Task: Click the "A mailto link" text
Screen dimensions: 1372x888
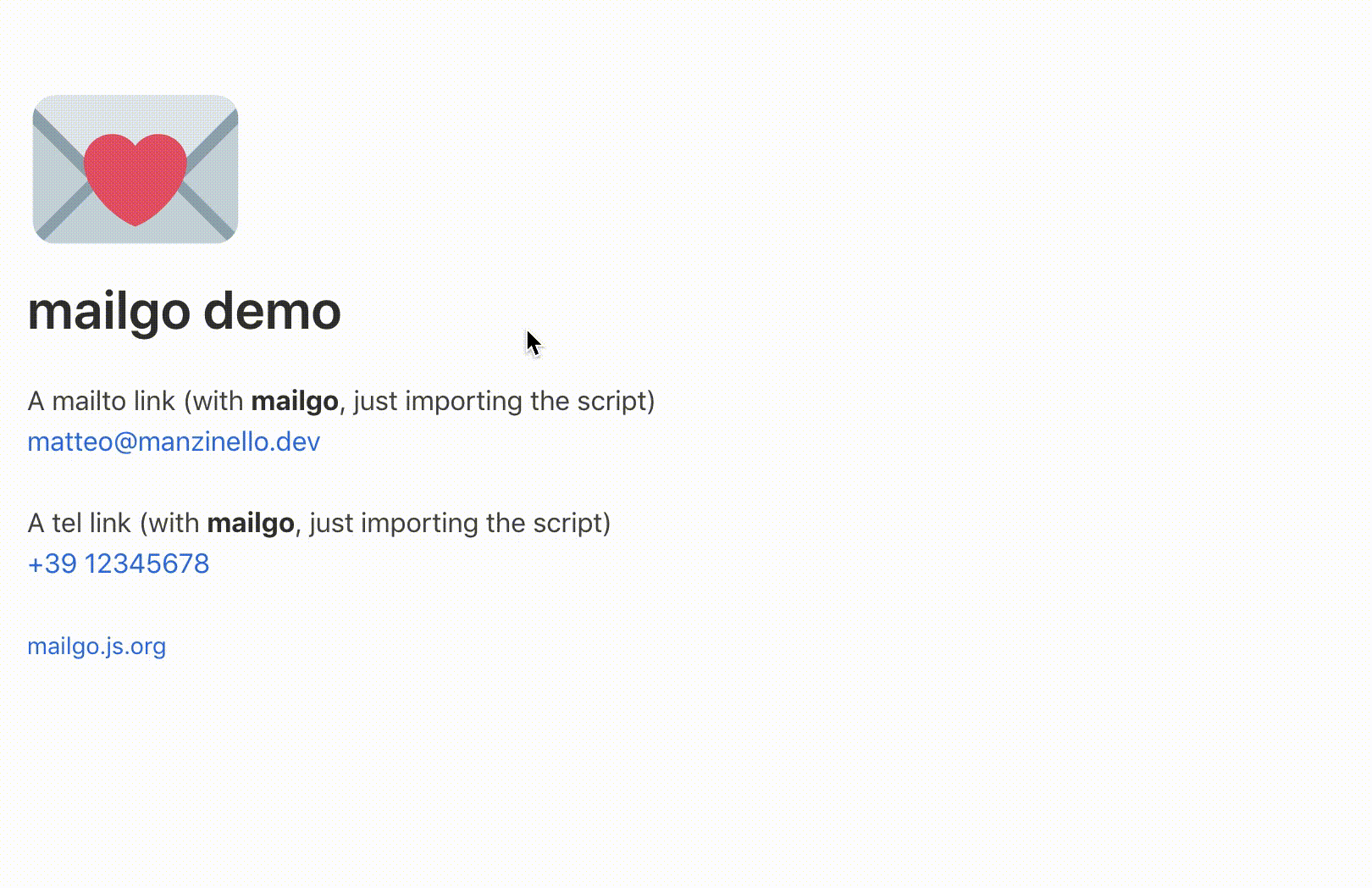Action: click(101, 401)
